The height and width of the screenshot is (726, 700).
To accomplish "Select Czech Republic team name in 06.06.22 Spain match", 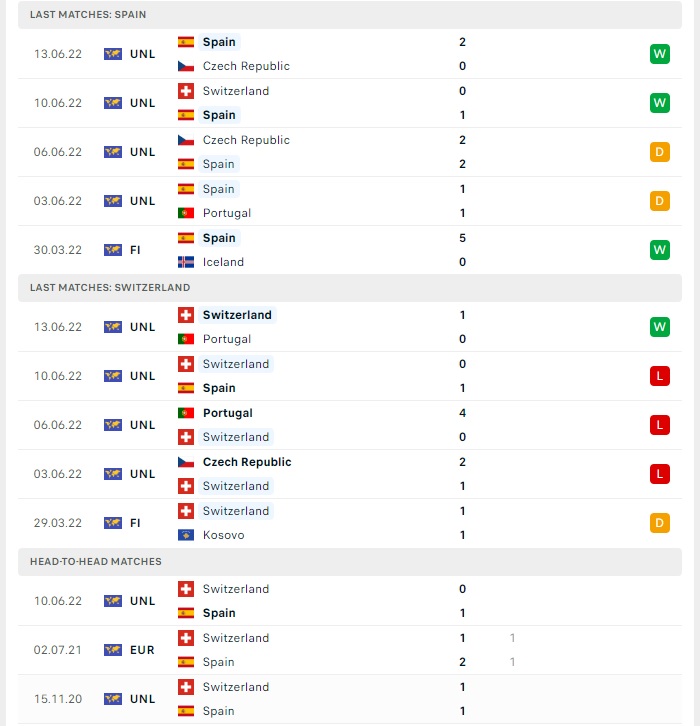I will point(246,140).
